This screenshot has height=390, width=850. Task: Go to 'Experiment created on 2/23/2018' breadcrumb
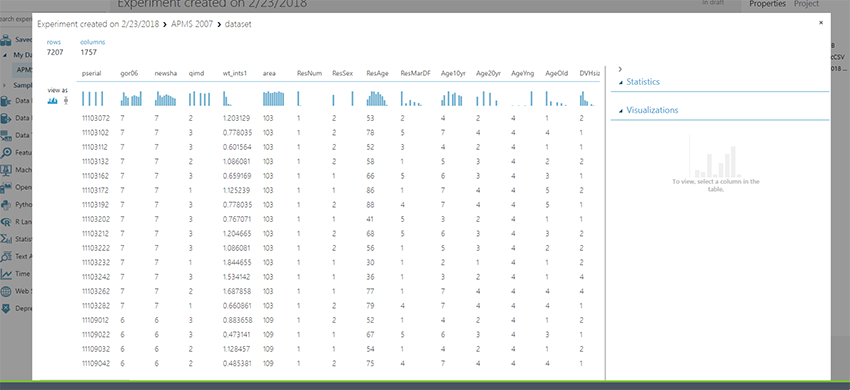coord(98,24)
